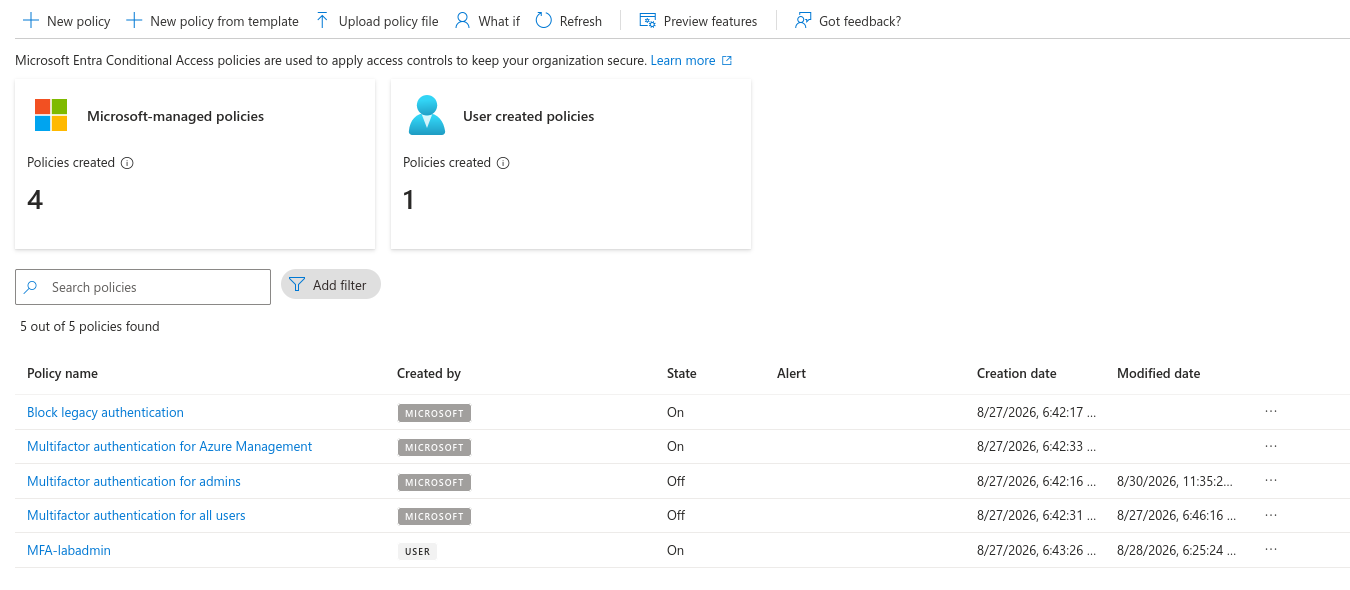The image size is (1350, 590).
Task: Click On state of MFA-labadmin row
Action: [675, 550]
